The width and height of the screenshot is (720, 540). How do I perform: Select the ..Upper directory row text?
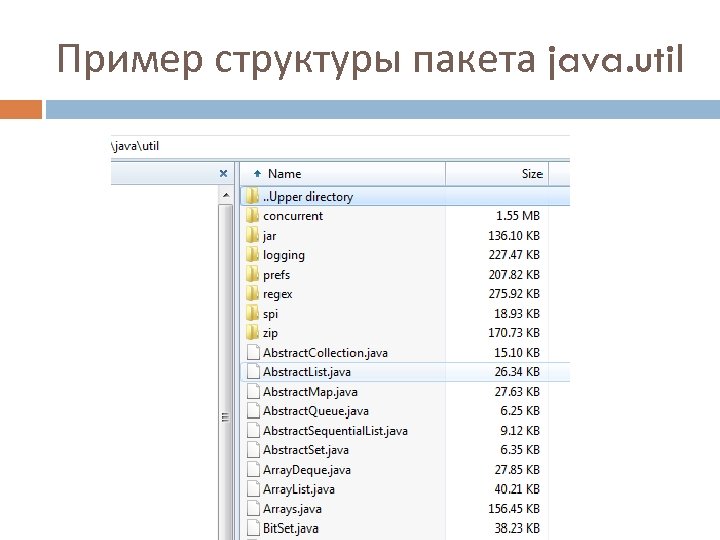click(308, 197)
